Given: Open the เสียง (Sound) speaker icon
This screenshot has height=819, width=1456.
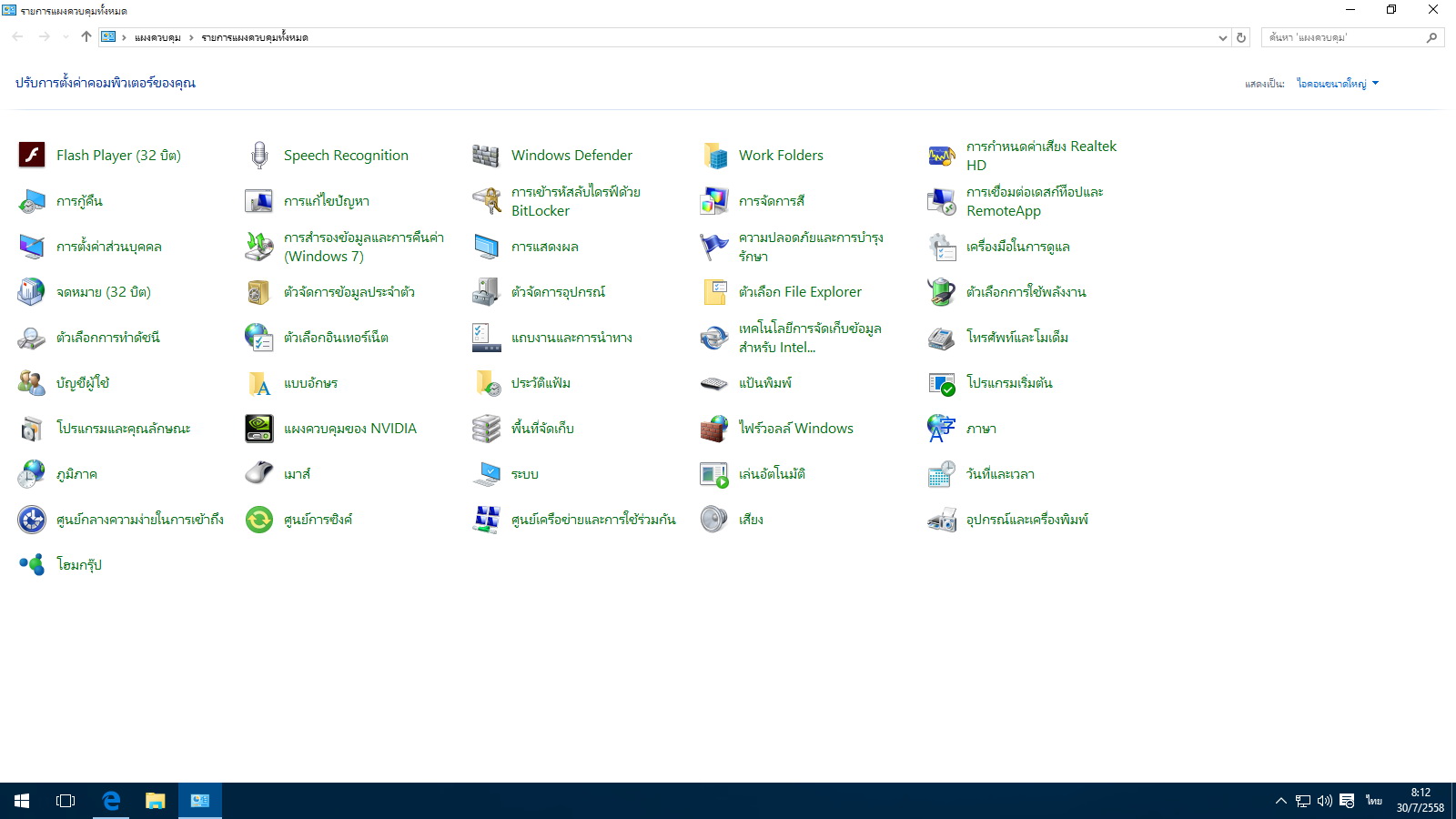Looking at the screenshot, I should point(714,520).
